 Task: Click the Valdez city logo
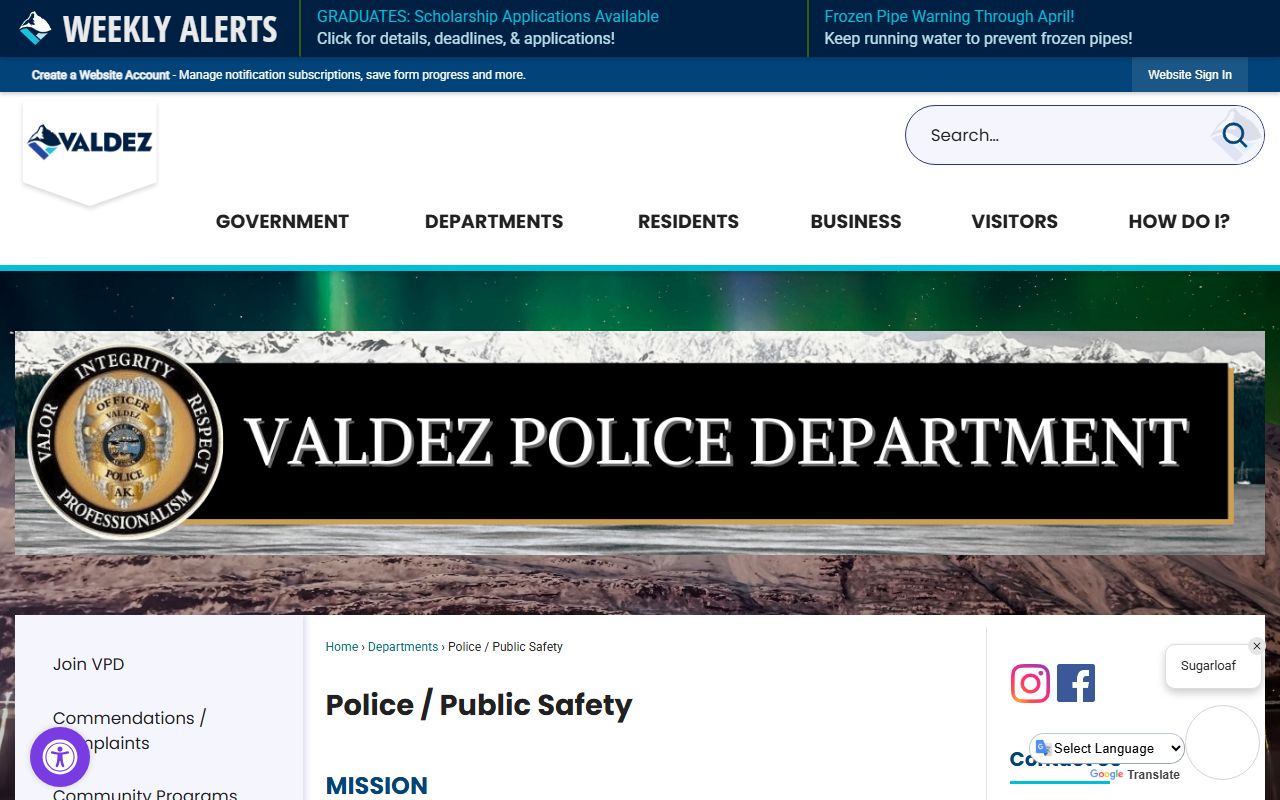coord(90,143)
